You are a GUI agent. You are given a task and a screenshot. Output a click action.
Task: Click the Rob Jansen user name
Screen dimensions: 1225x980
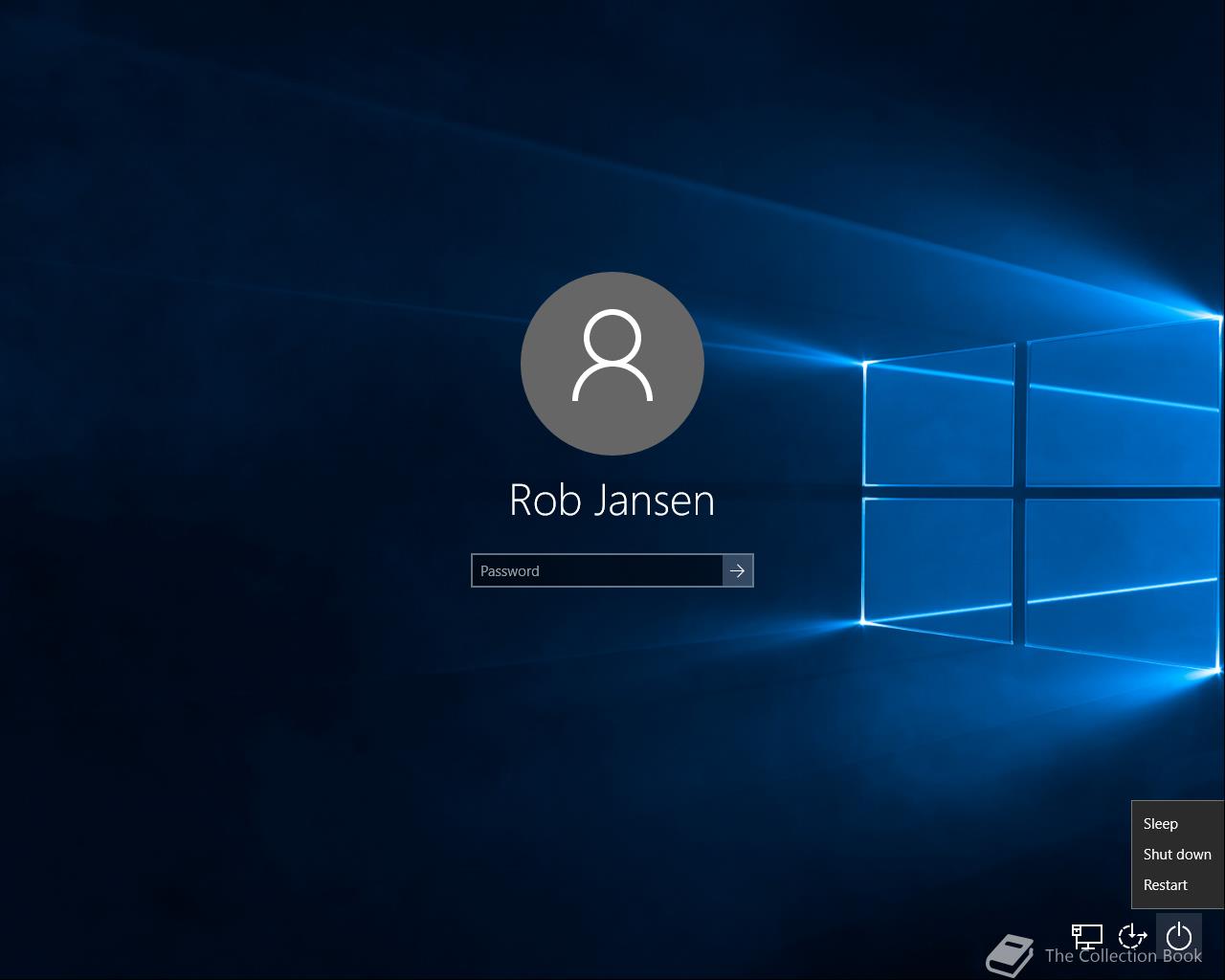612,500
